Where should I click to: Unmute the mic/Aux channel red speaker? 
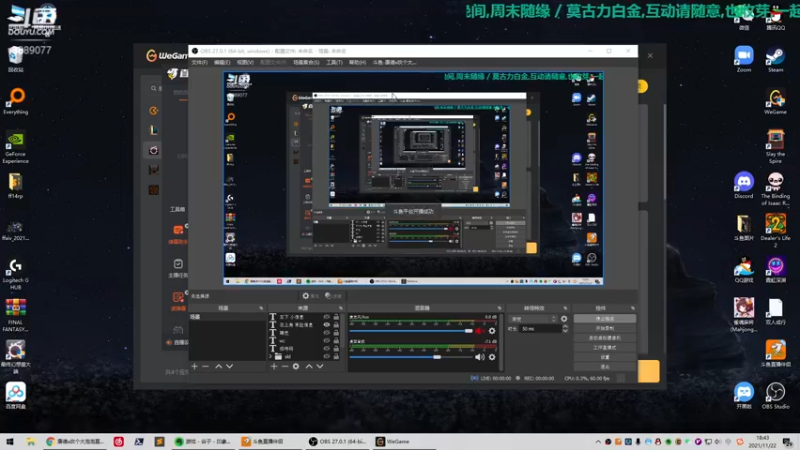pyautogui.click(x=480, y=331)
